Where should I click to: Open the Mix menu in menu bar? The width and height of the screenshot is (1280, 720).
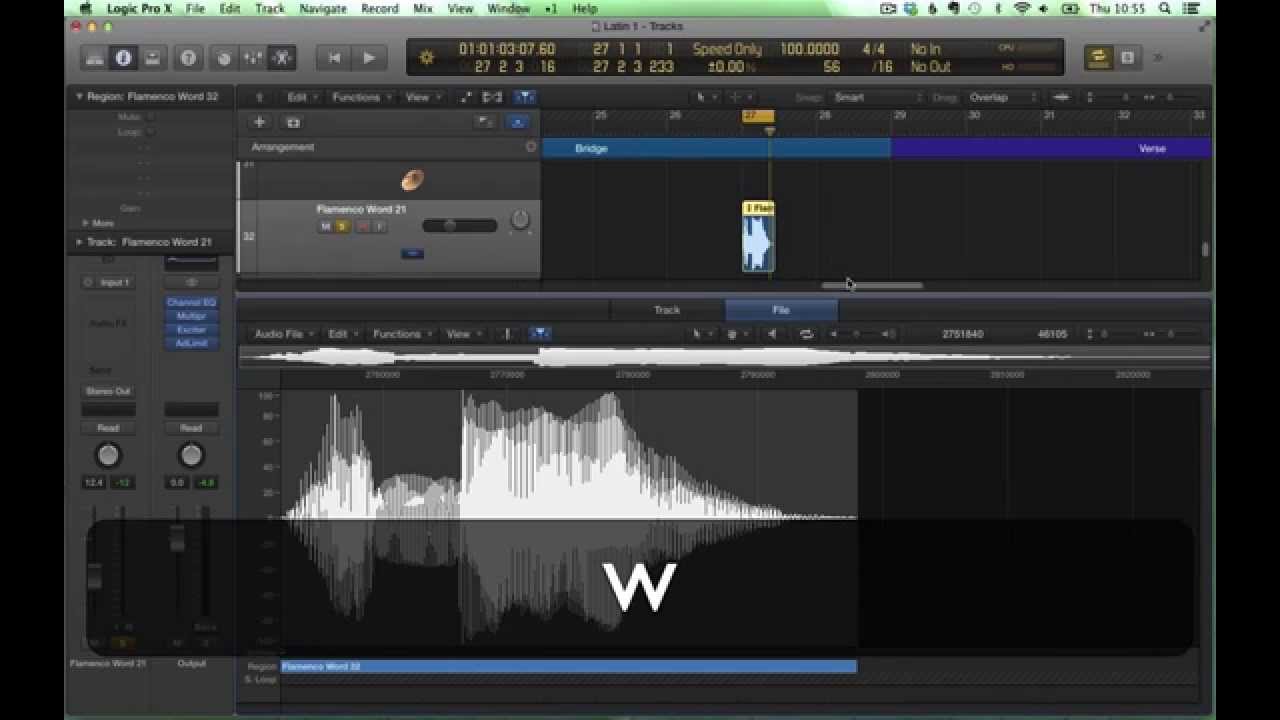click(423, 8)
